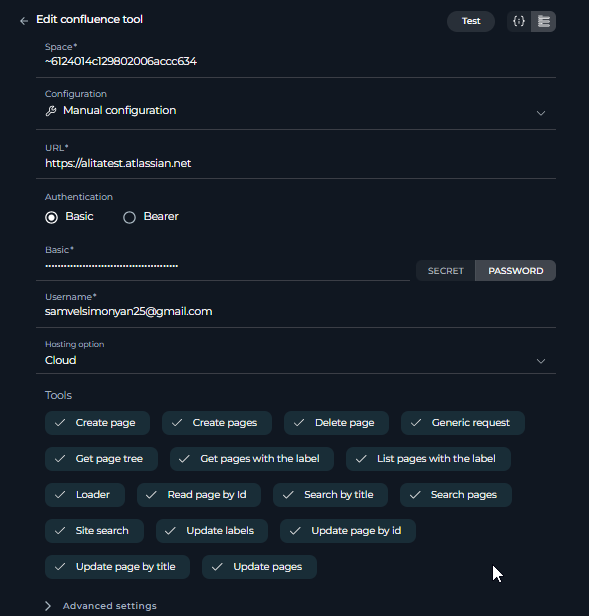Image resolution: width=589 pixels, height=616 pixels.
Task: Switch to JSON code view icon
Action: pos(519,21)
